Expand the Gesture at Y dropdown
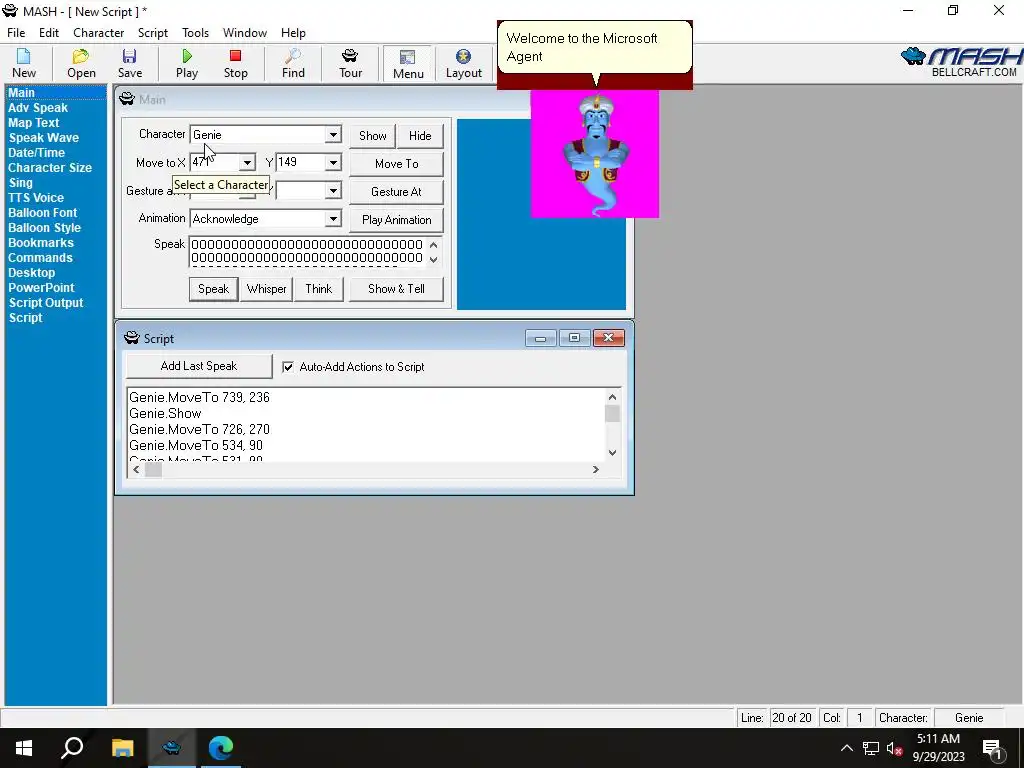This screenshot has width=1024, height=768. [333, 190]
